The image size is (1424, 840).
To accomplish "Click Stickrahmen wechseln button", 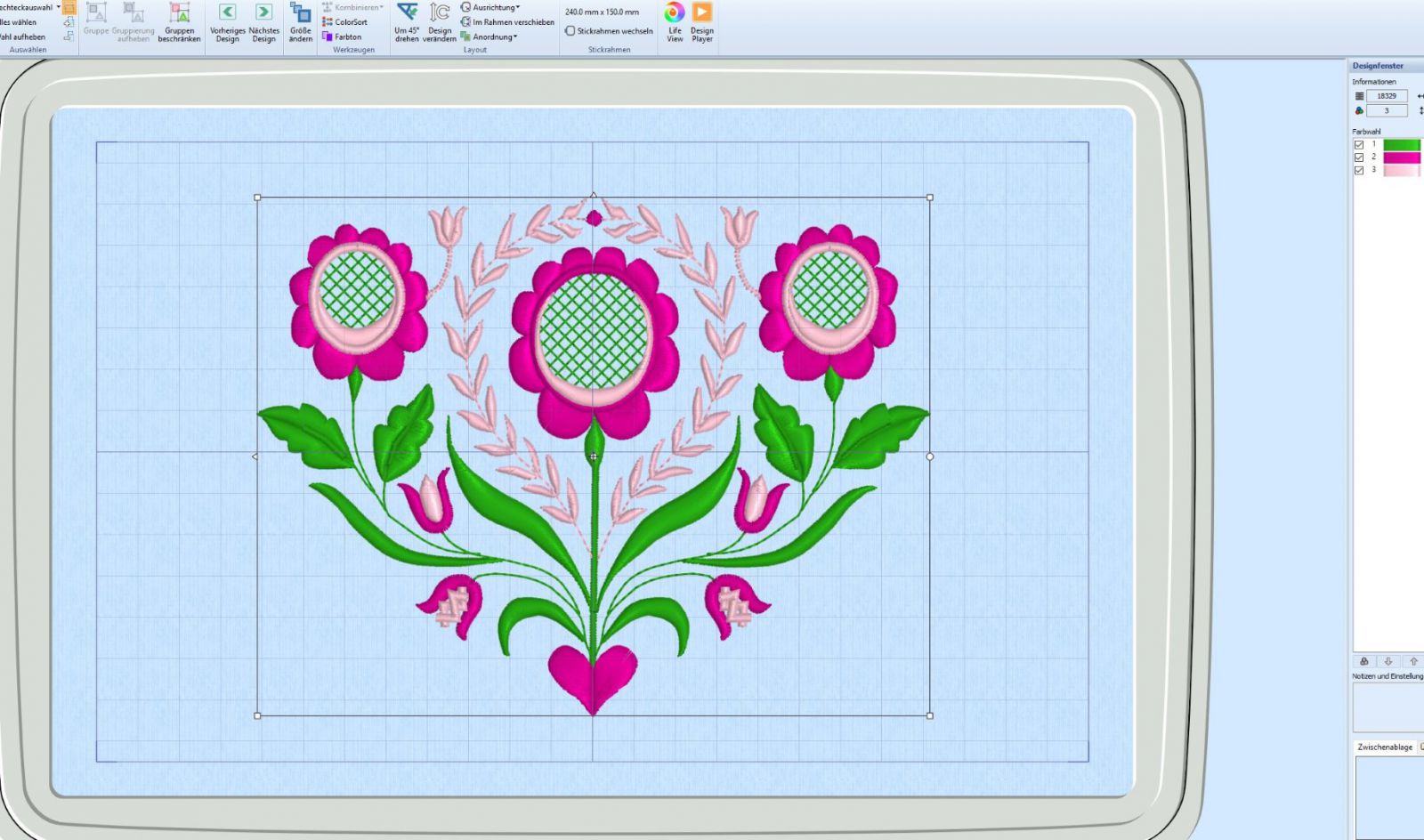I will [x=610, y=31].
